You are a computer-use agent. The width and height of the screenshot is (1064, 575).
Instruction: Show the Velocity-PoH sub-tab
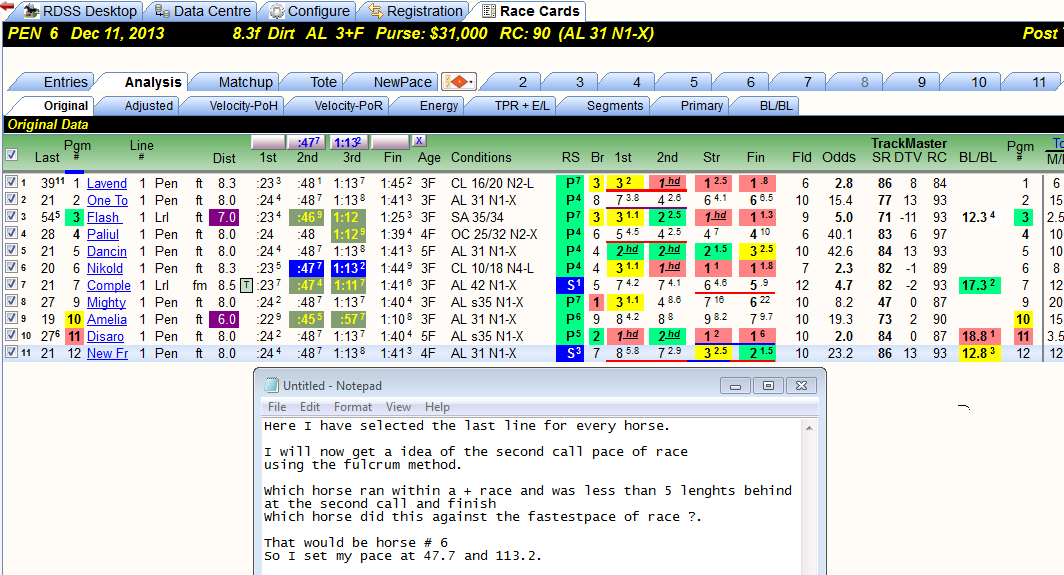243,106
